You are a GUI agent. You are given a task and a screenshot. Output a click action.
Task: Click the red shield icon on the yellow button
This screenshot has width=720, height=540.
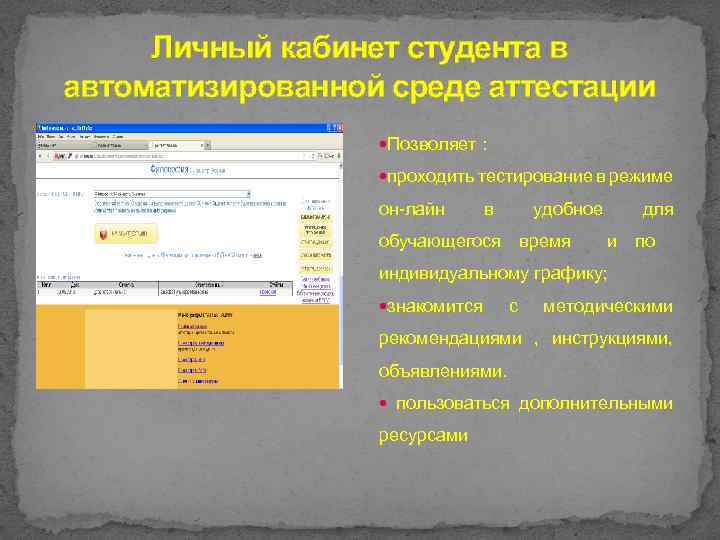(x=103, y=235)
